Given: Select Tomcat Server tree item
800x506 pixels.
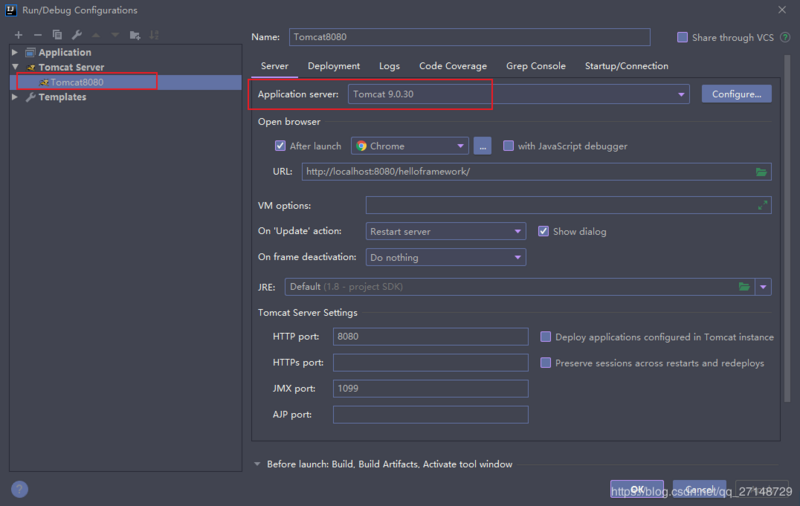Looking at the screenshot, I should (x=71, y=67).
